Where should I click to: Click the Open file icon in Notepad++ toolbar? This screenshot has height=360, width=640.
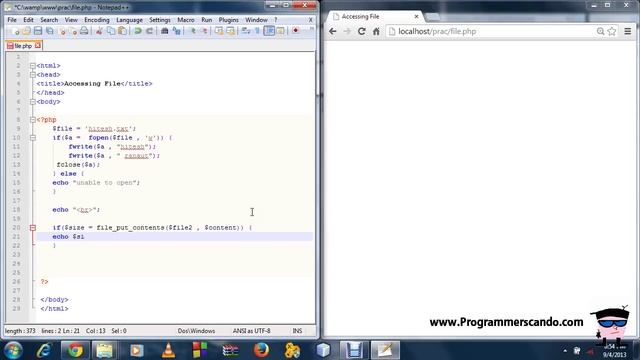27,31
